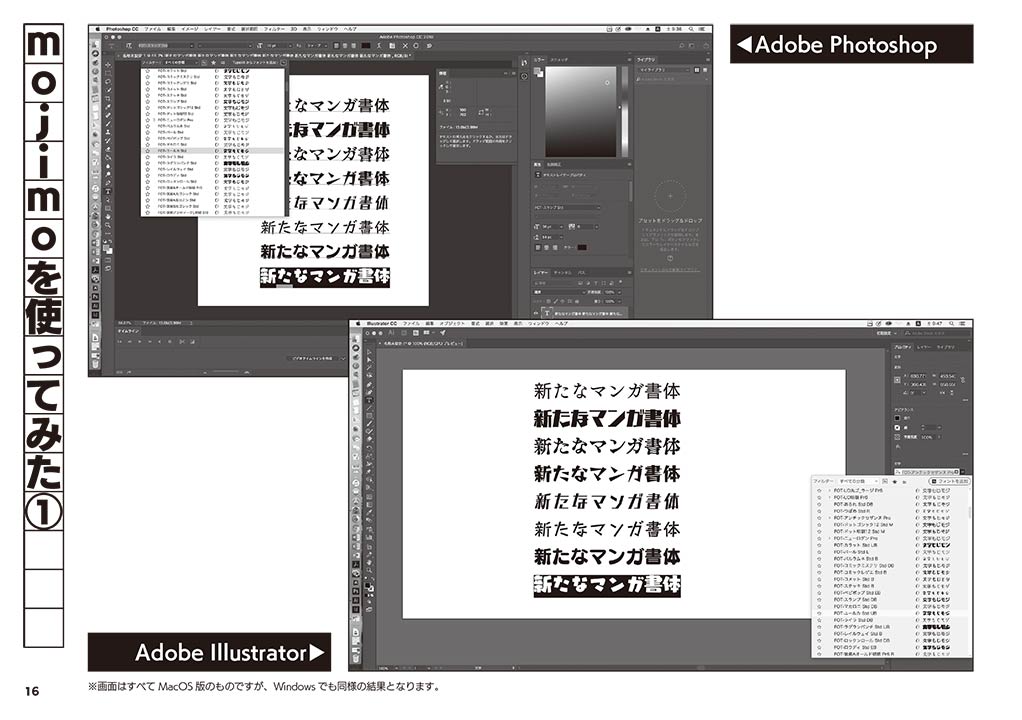The width and height of the screenshot is (1022, 720).
Task: Show only favorite fonts in Illustrator's font list
Action: tap(894, 482)
